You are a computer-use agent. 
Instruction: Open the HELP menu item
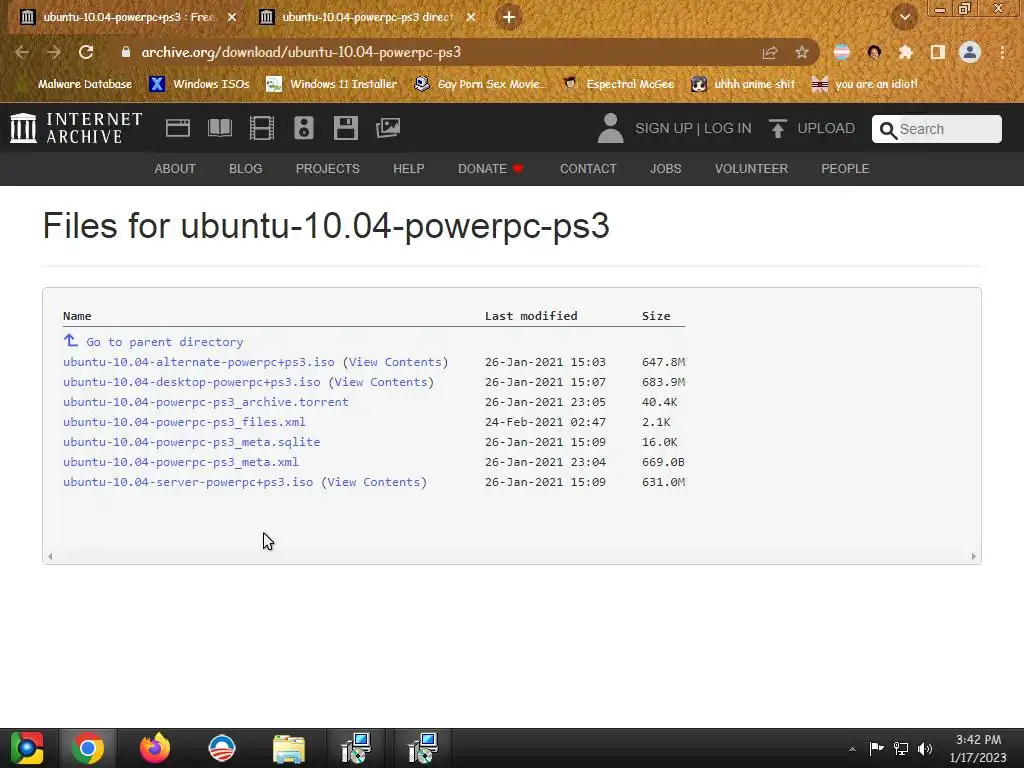[x=409, y=168]
